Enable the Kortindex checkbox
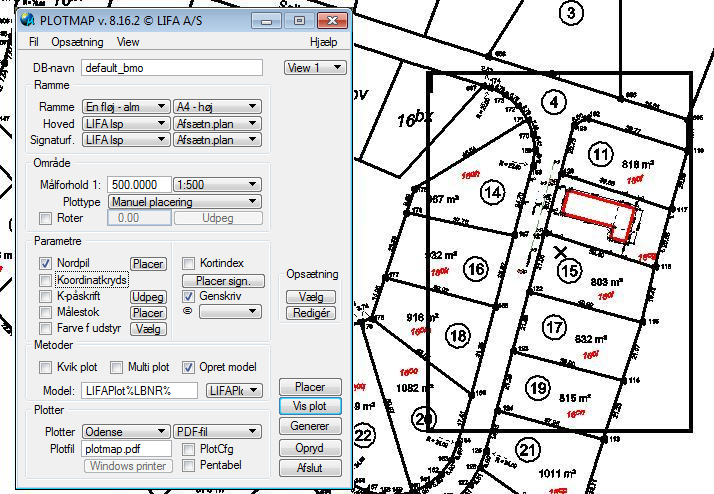 188,263
